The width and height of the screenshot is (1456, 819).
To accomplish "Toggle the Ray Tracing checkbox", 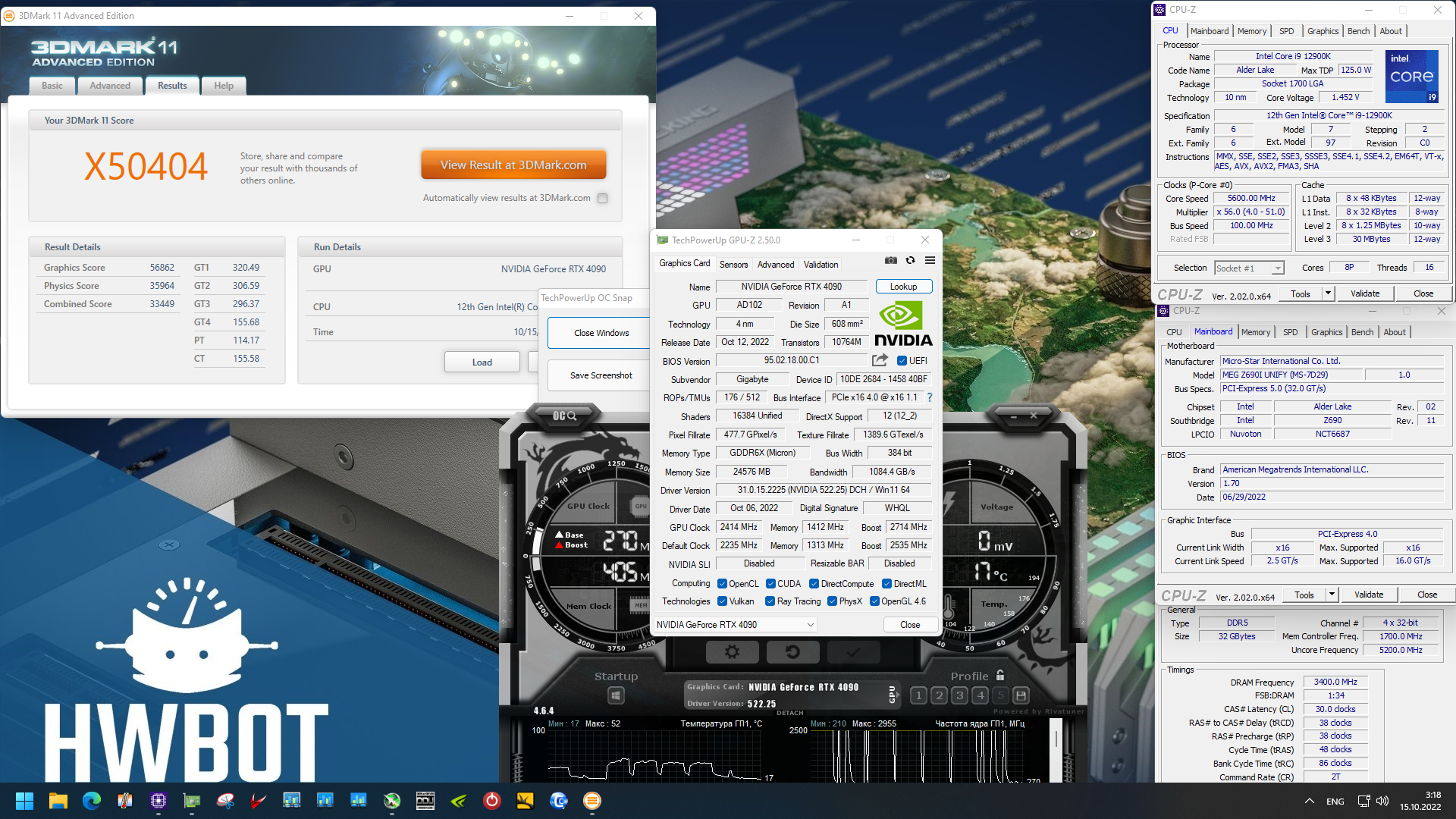I will coord(770,601).
